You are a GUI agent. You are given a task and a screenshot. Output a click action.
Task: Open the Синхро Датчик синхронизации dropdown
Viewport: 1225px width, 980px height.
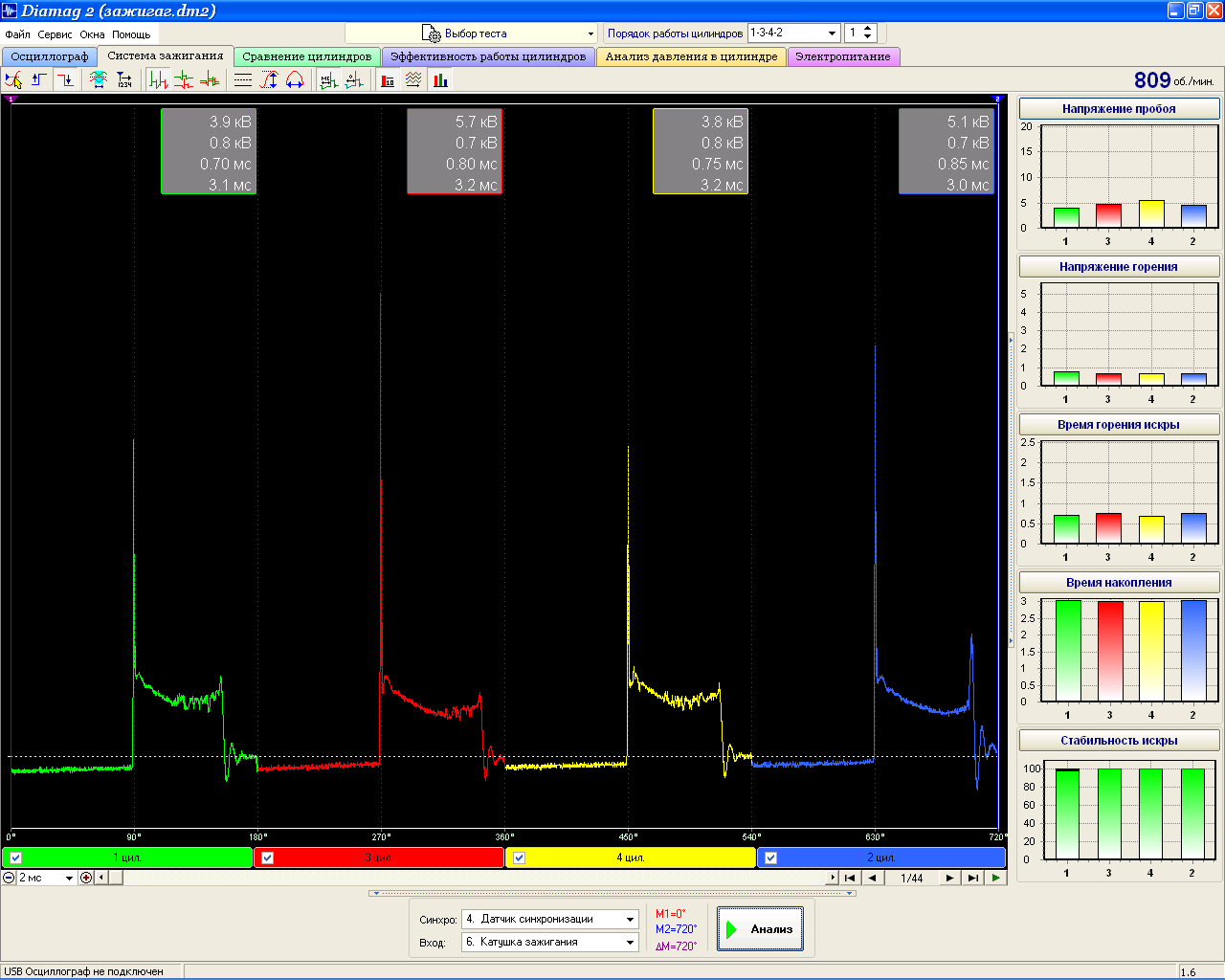tap(550, 919)
